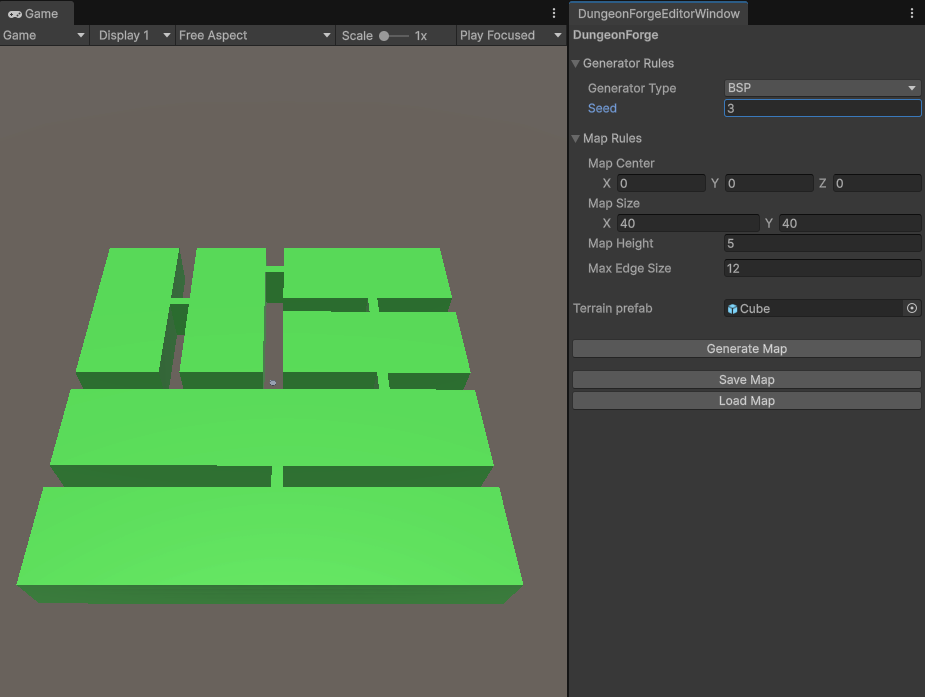Click the Max Edge Size field
Image resolution: width=925 pixels, height=697 pixels.
pos(821,268)
